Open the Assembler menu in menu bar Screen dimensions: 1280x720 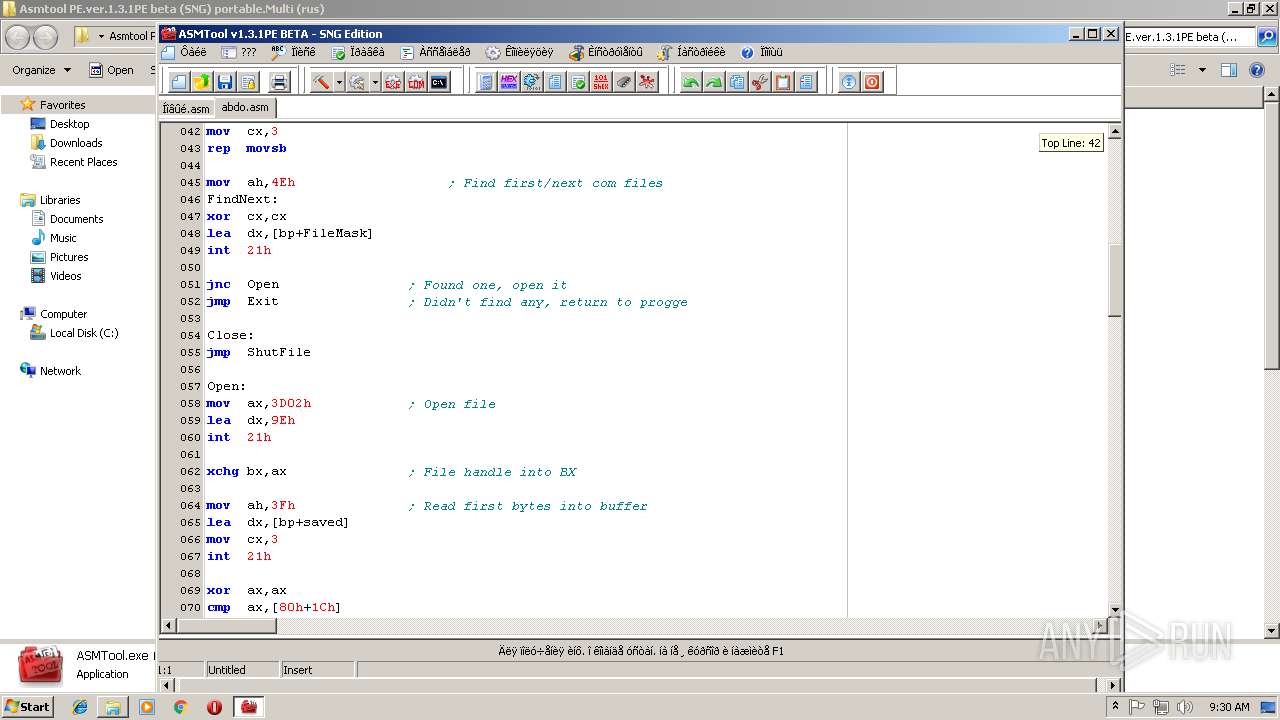[x=435, y=52]
